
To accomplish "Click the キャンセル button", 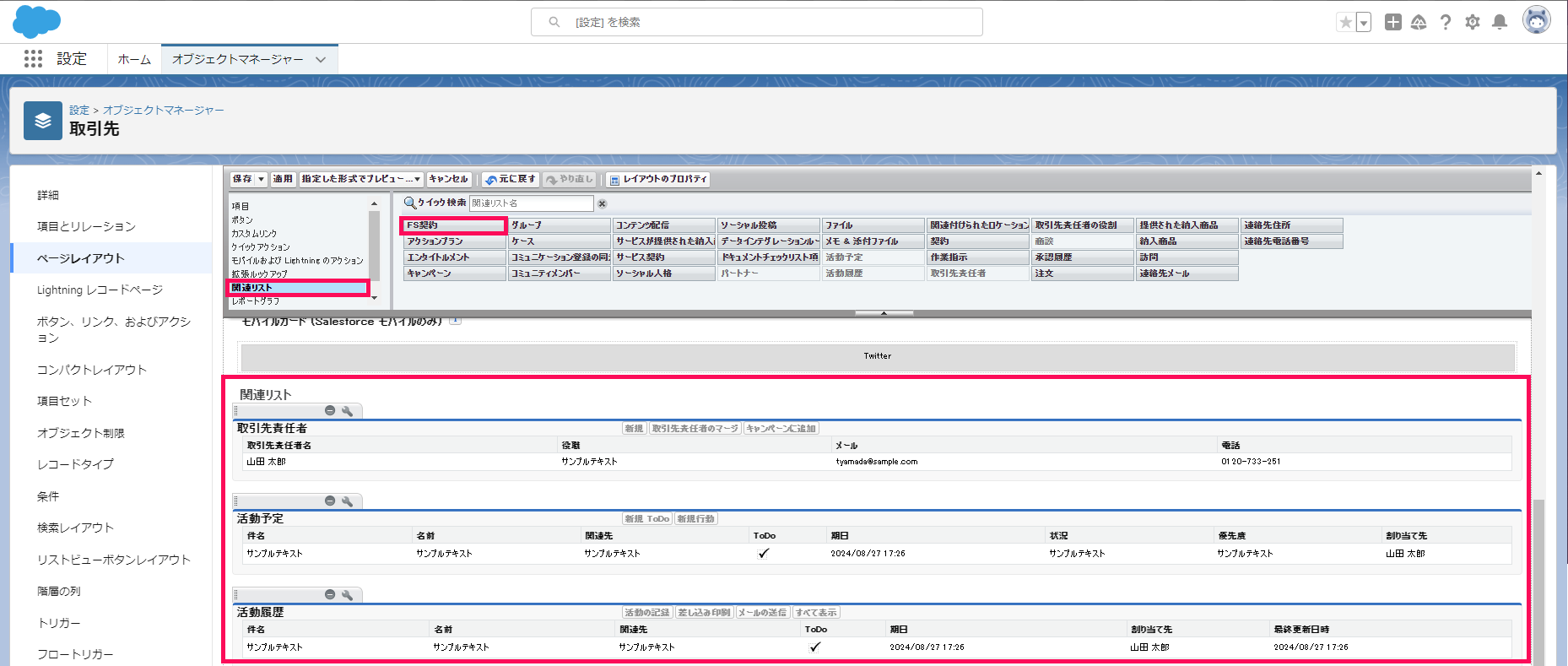I will [448, 179].
